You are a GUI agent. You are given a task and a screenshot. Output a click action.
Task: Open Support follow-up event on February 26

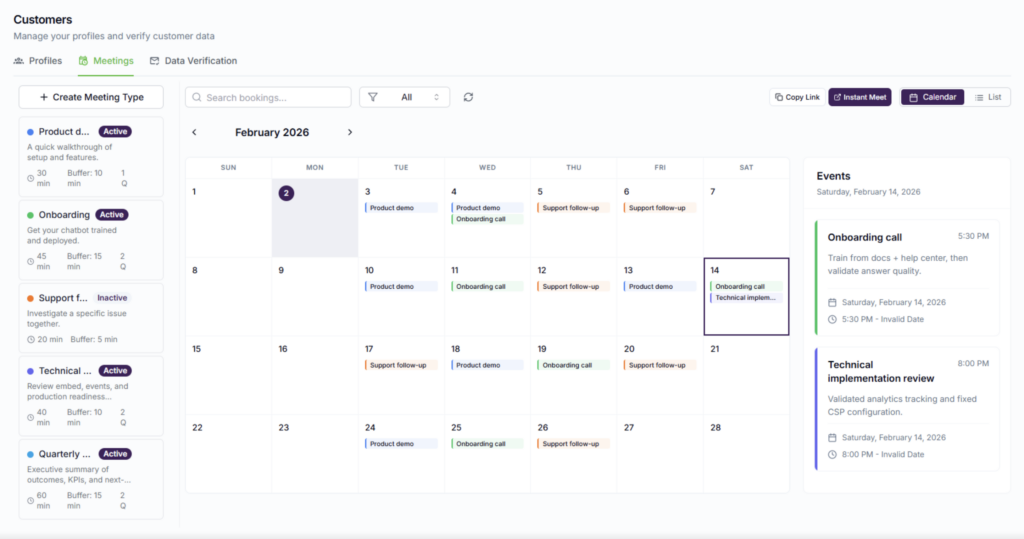[573, 444]
